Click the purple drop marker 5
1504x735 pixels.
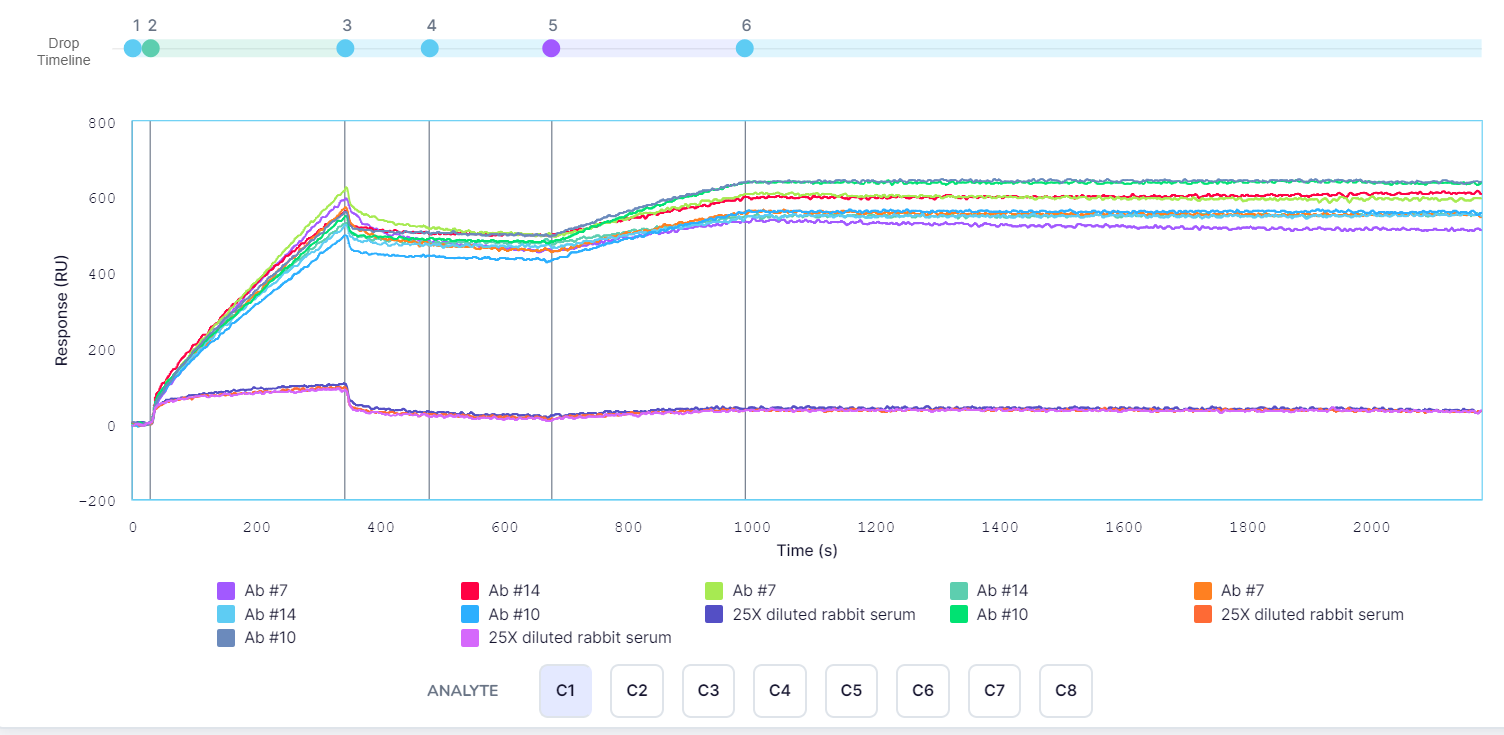click(x=551, y=48)
